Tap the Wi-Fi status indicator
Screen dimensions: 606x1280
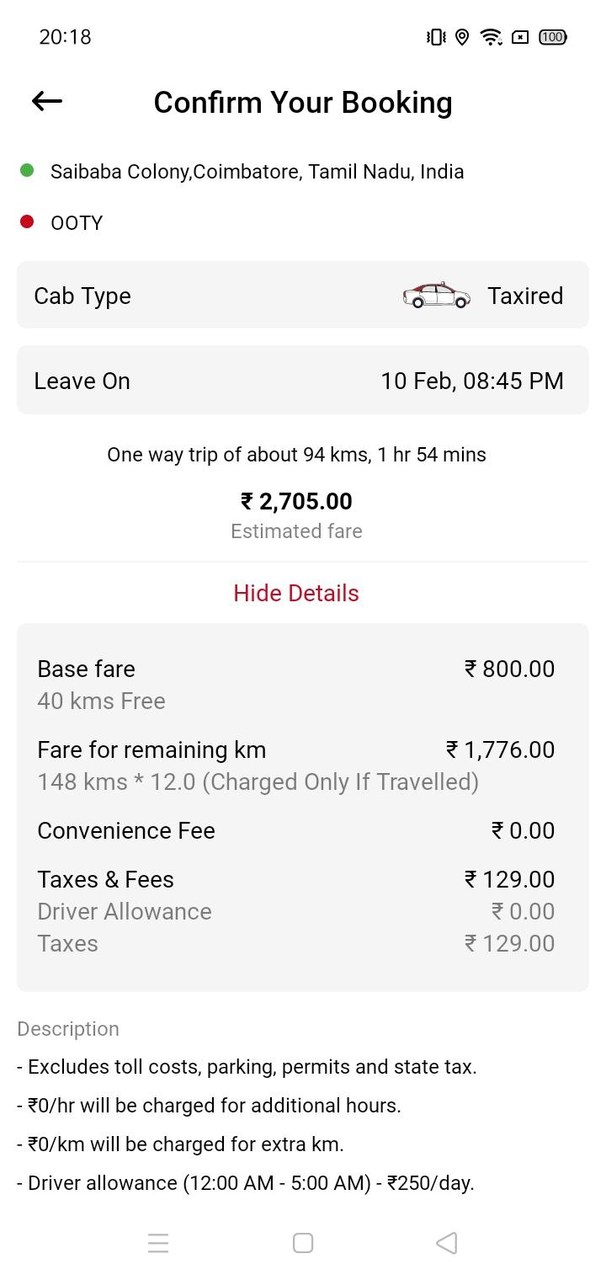point(490,37)
